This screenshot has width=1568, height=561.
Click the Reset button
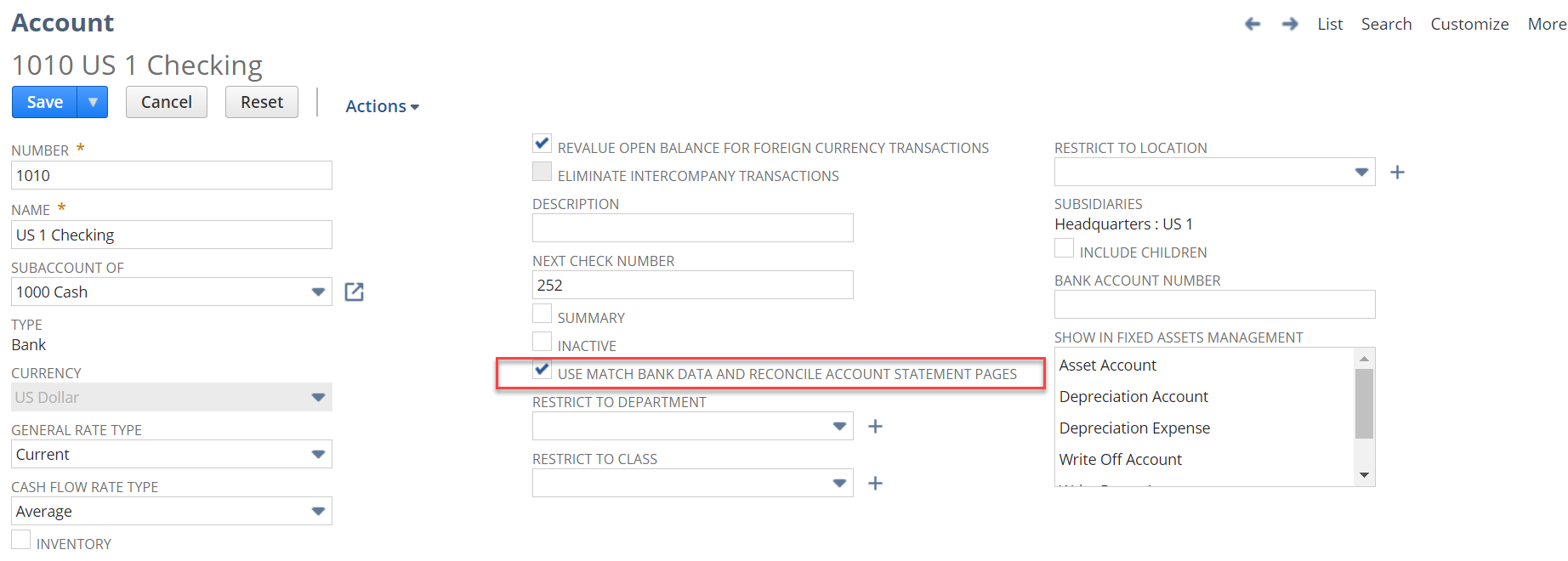point(262,102)
